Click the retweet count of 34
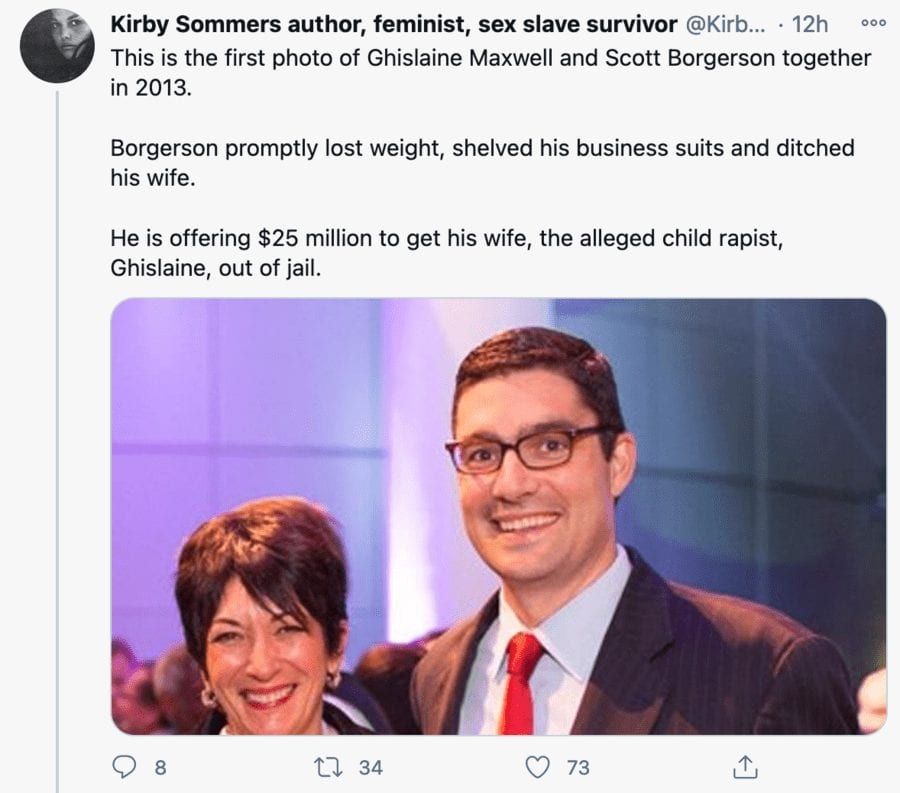 tap(371, 768)
